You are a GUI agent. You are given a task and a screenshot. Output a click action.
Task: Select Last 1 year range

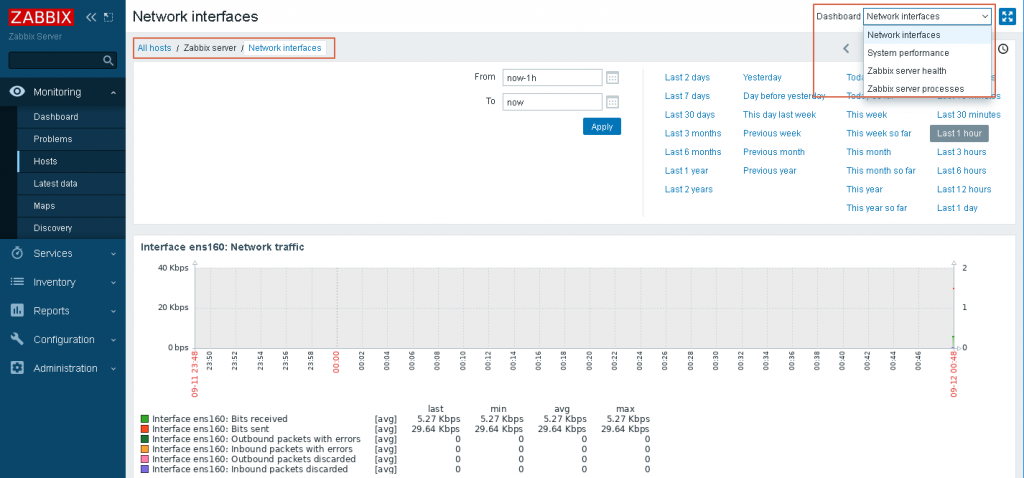tap(686, 170)
